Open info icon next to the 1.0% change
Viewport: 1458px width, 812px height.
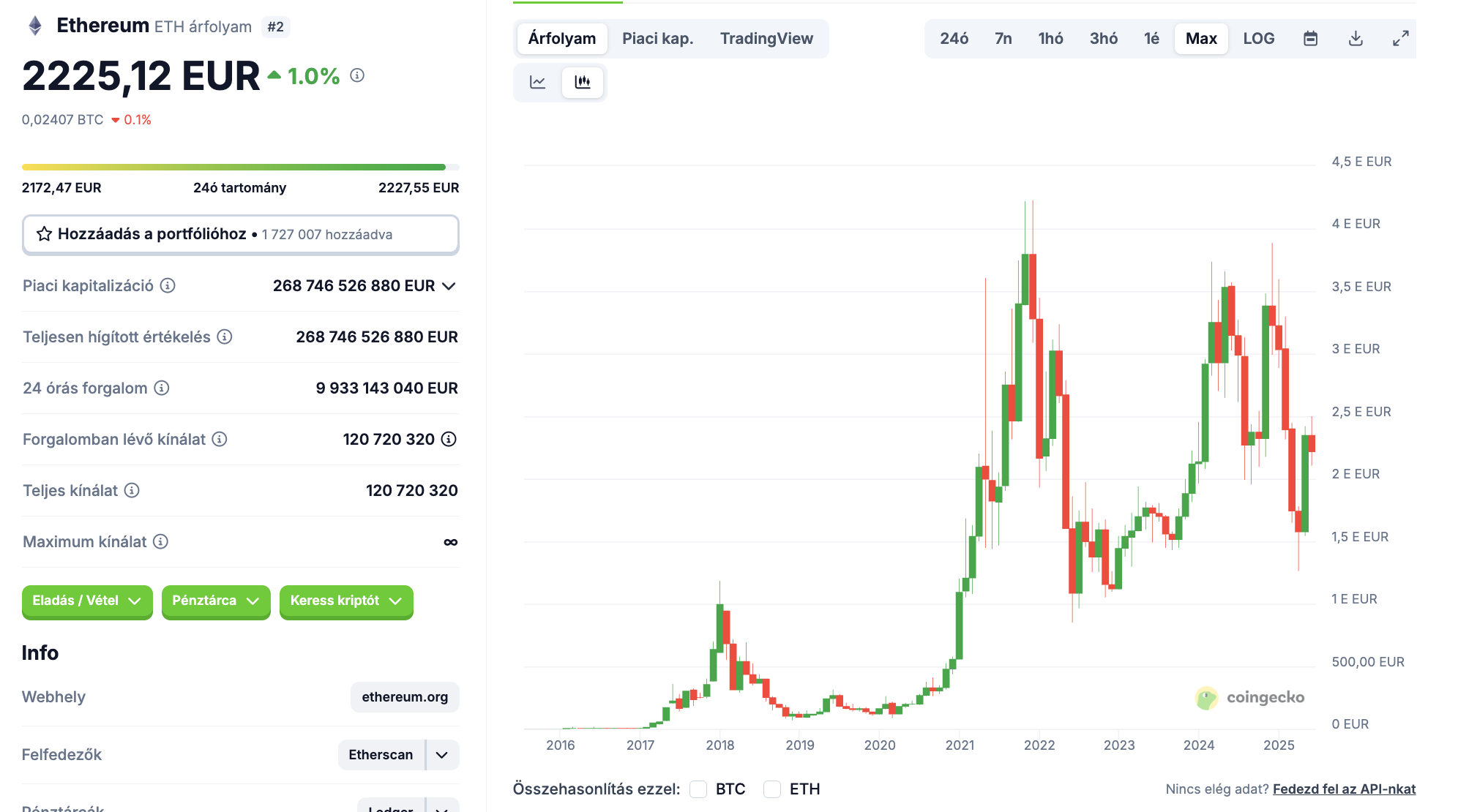point(357,75)
